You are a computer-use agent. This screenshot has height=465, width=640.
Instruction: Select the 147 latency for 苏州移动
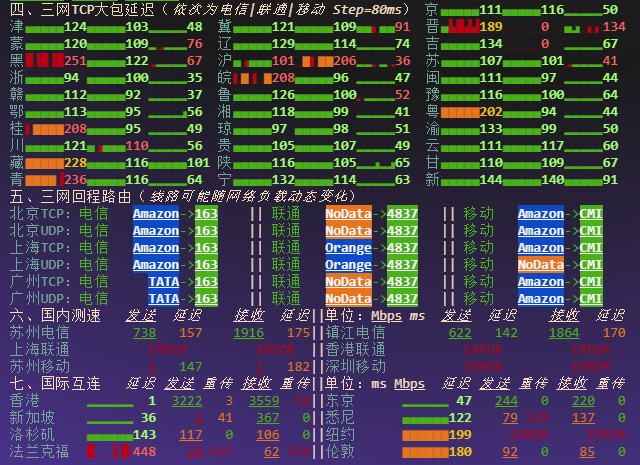coord(191,367)
